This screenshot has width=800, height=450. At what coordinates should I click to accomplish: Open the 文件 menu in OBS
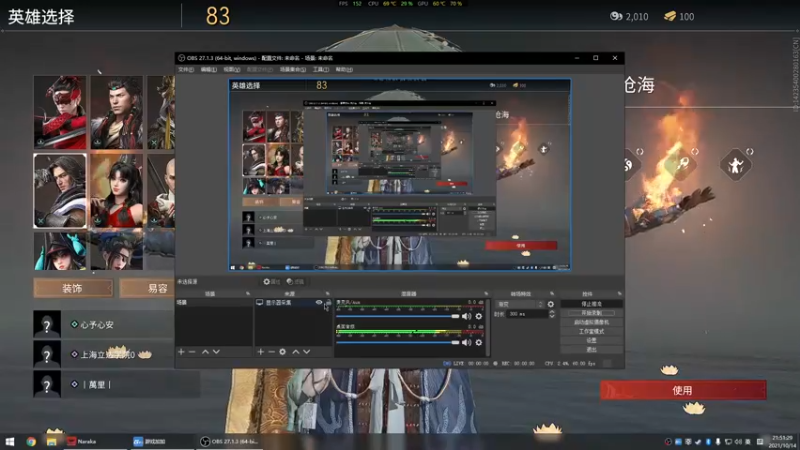186,69
